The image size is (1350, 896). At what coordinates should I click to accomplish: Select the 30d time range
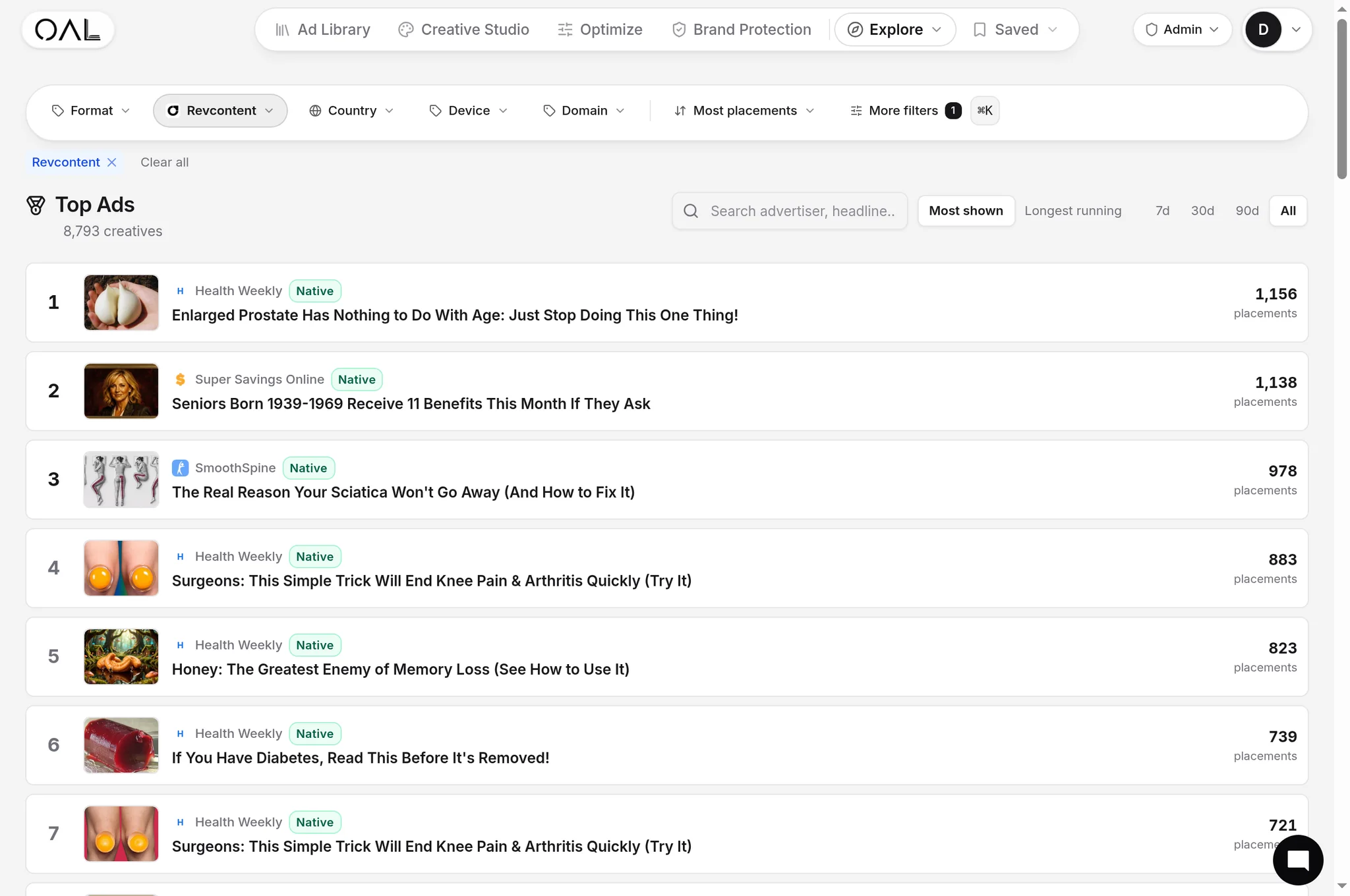(x=1202, y=211)
